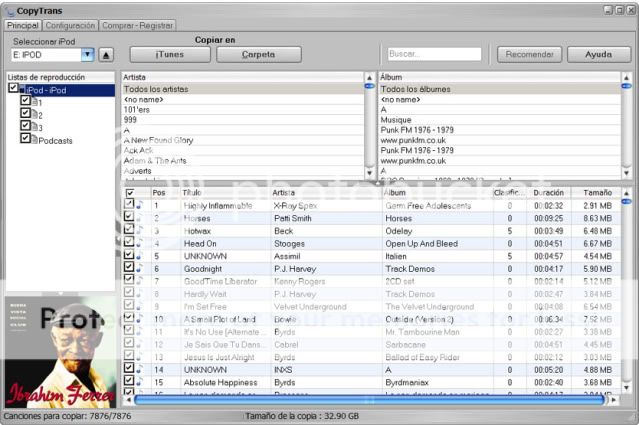Click the iTunes copy button
Screen dimensions: 639x425
coord(170,55)
